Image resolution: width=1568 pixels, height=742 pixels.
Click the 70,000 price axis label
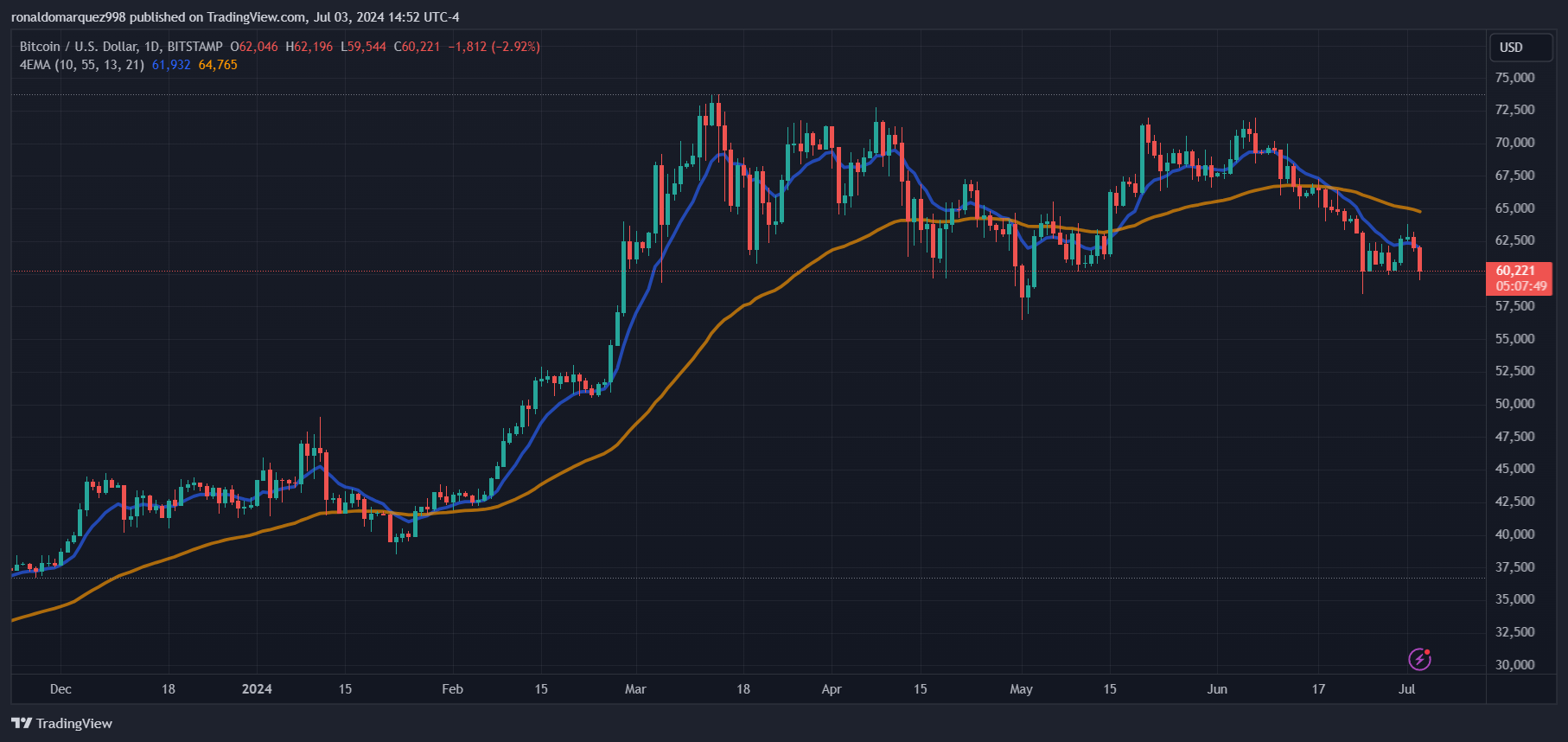1514,143
